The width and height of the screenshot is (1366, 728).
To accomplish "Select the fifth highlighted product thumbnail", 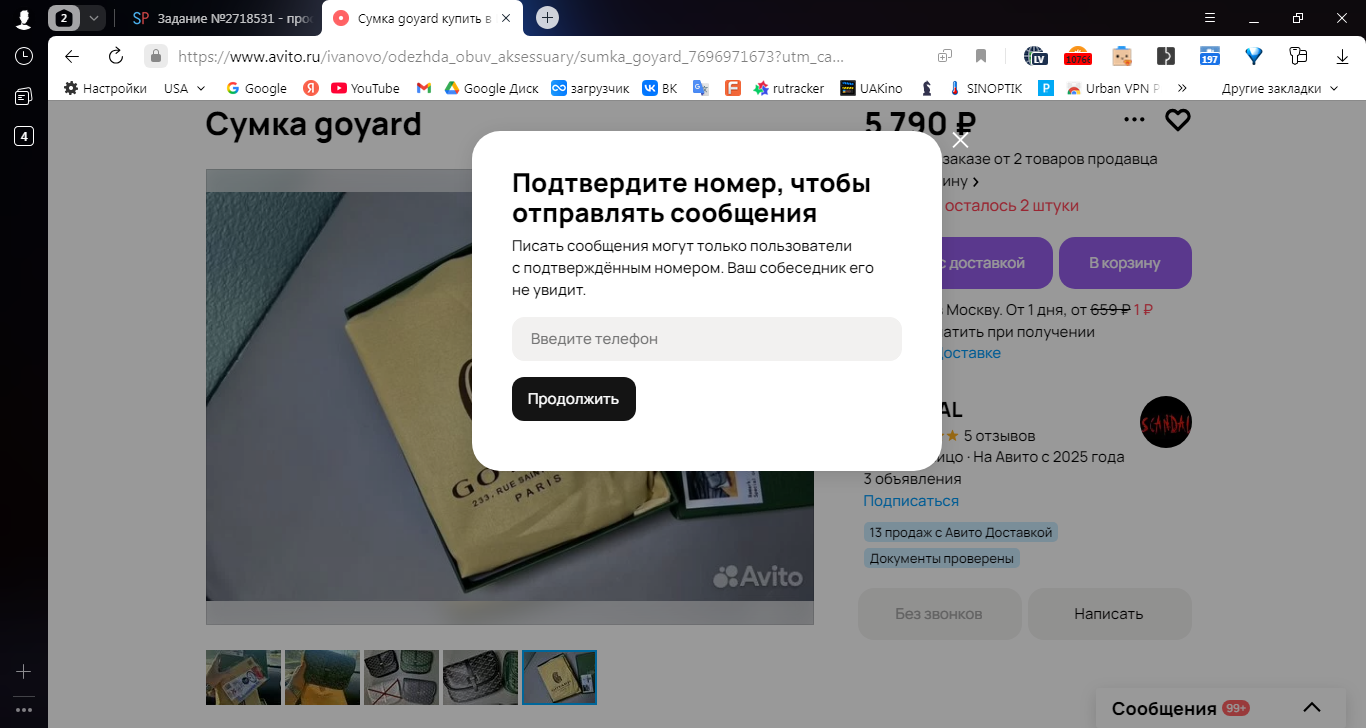I will click(559, 678).
